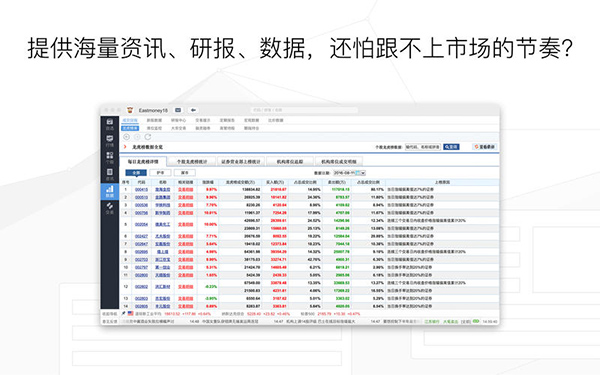600x375 pixels.
Task: Click the blue search query button
Action: click(451, 147)
